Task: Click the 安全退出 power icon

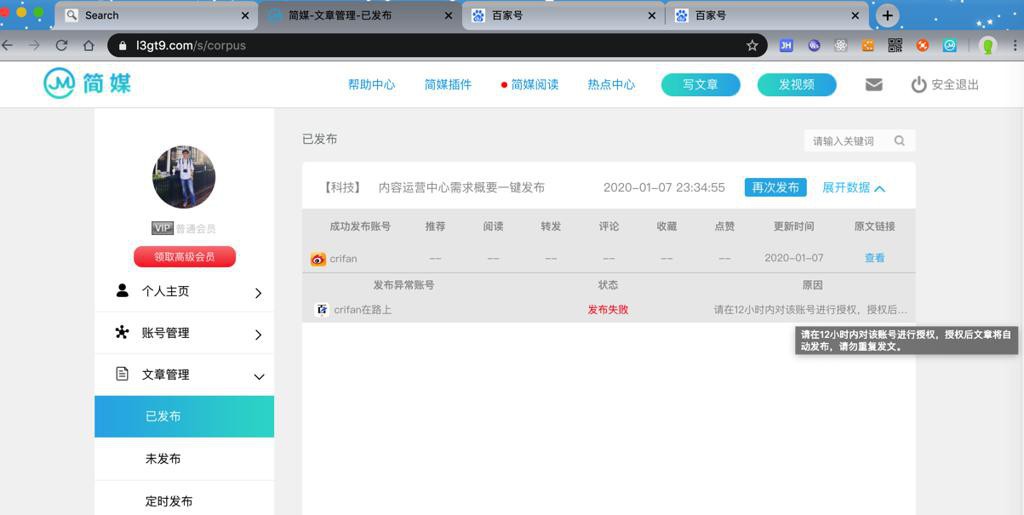Action: tap(919, 85)
